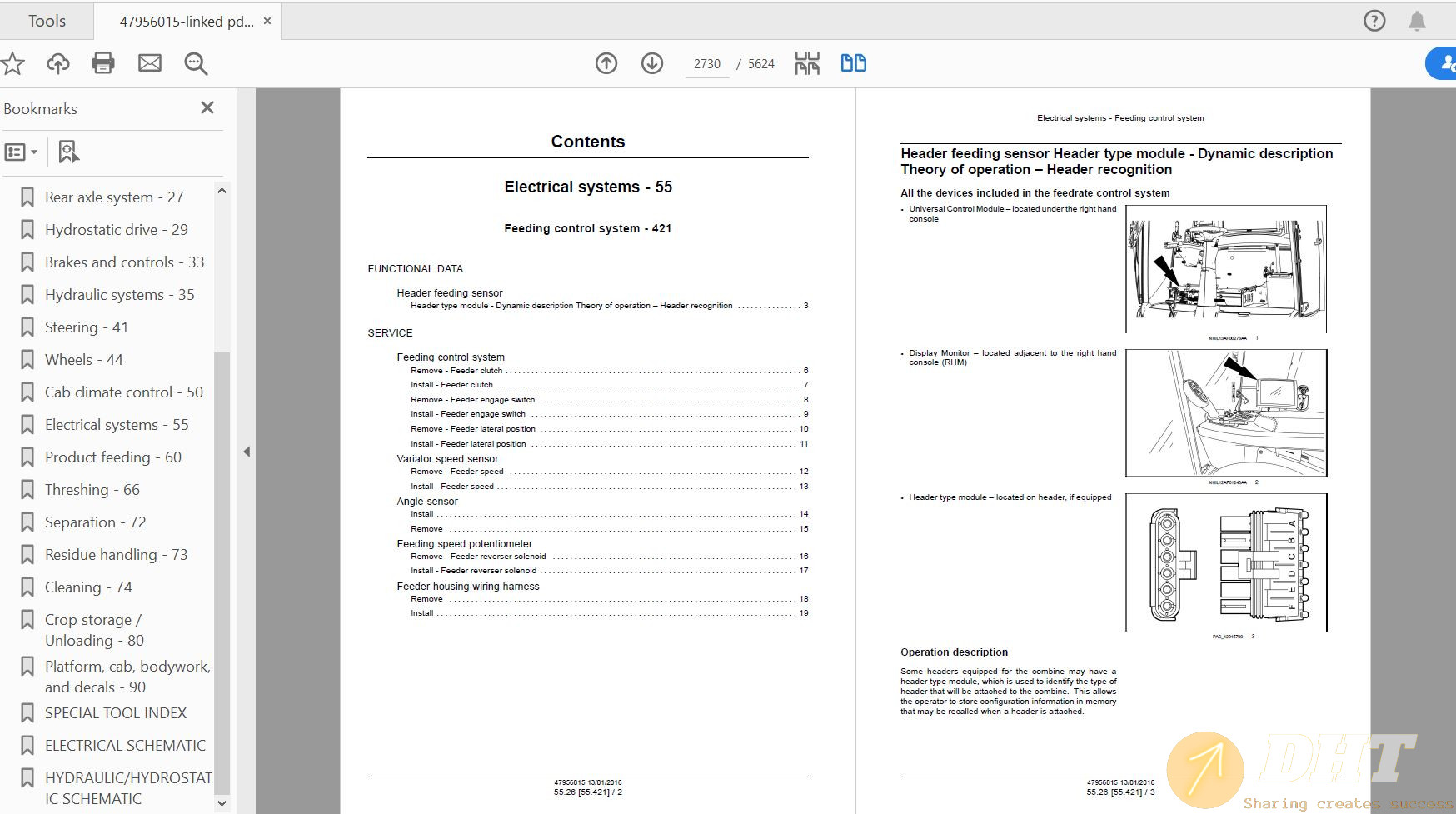Click the Display Monitor location image
This screenshot has height=814, width=1456.
pyautogui.click(x=1226, y=413)
